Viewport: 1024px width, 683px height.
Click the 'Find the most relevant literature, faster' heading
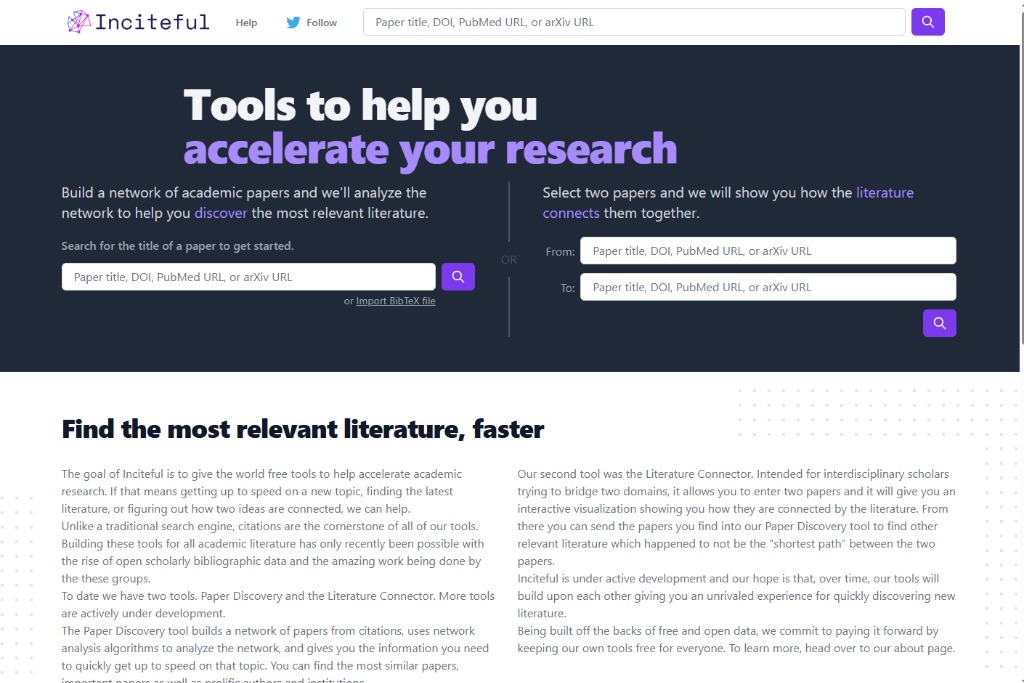303,430
